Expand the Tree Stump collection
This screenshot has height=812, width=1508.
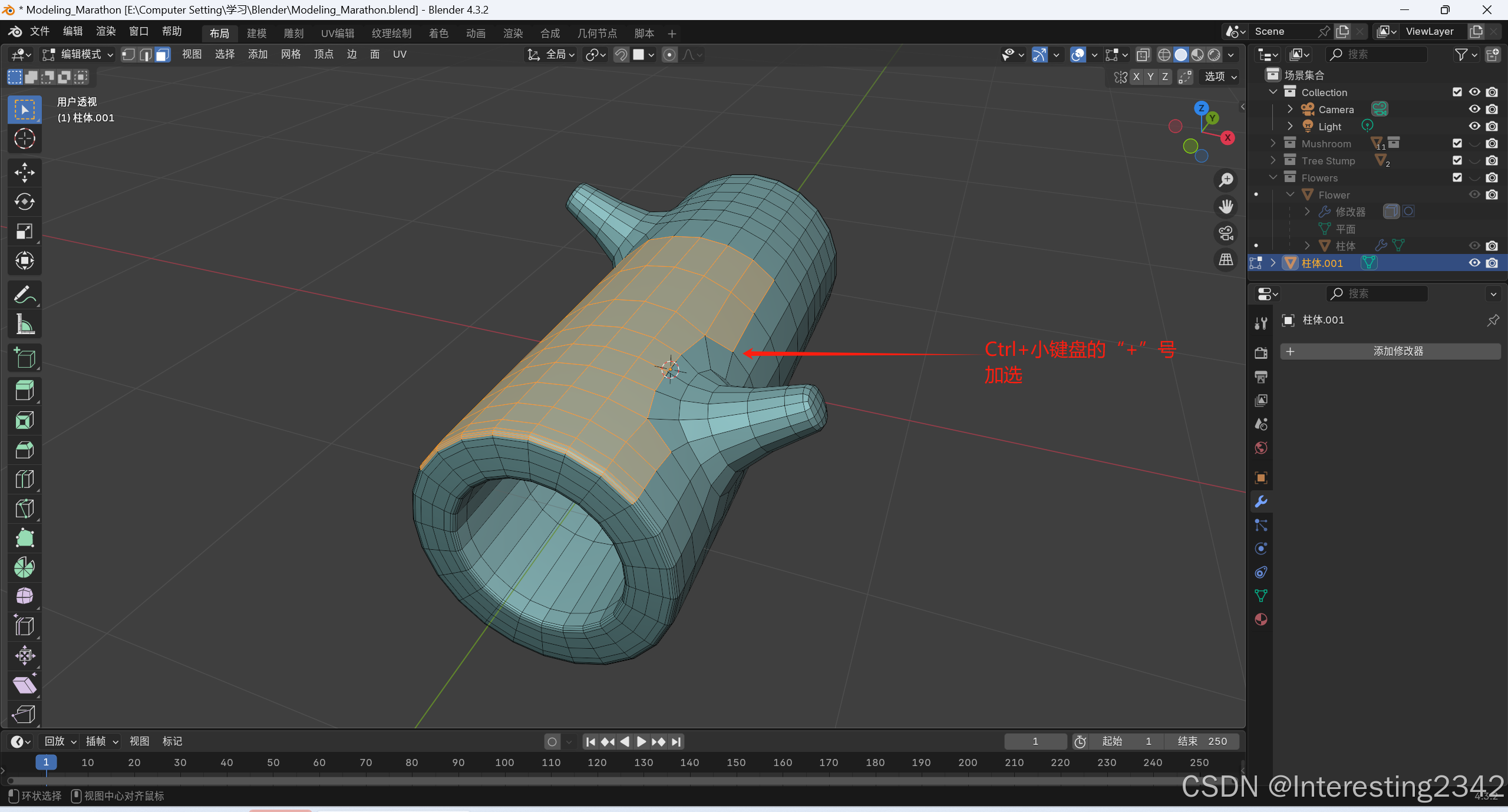[x=1273, y=160]
